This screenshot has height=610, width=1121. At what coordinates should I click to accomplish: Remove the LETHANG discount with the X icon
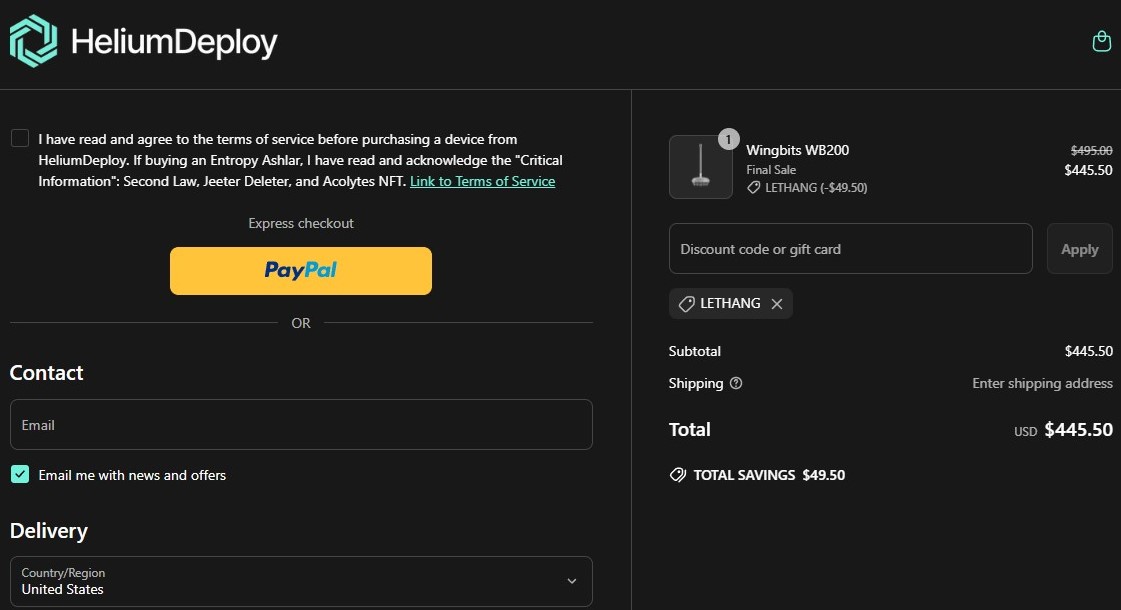[777, 304]
